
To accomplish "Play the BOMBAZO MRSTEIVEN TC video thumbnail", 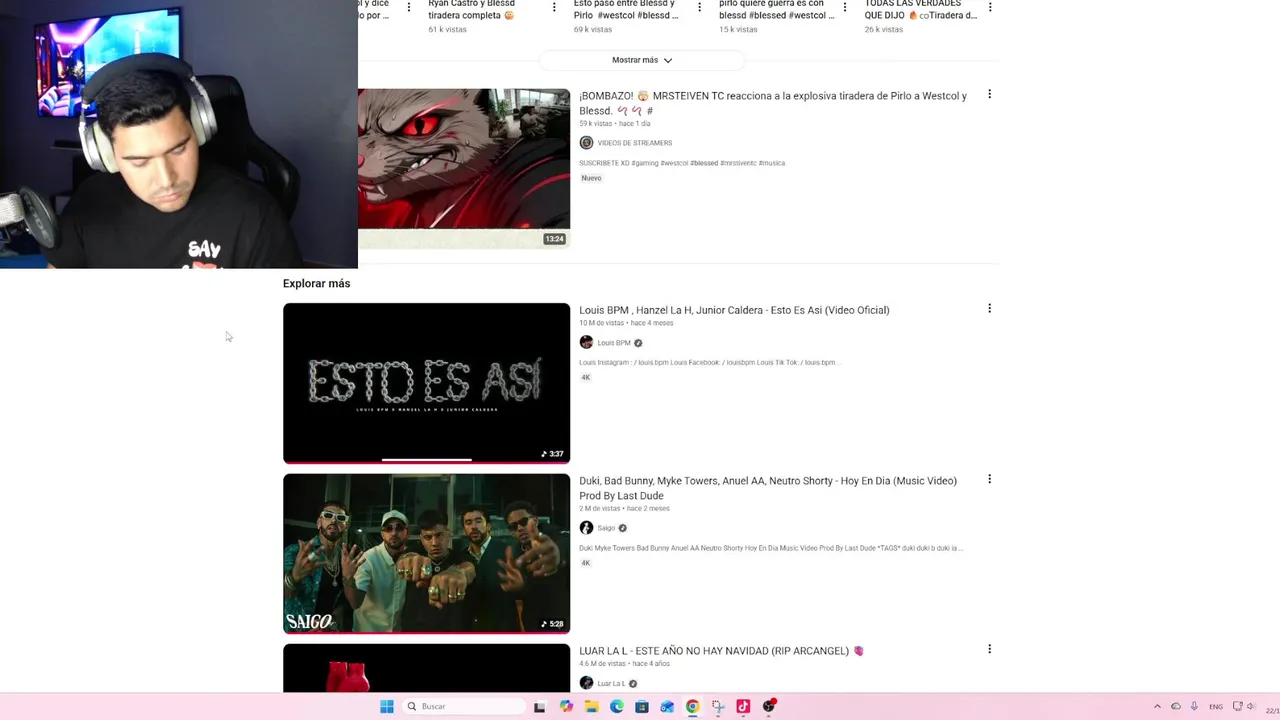I will (464, 169).
